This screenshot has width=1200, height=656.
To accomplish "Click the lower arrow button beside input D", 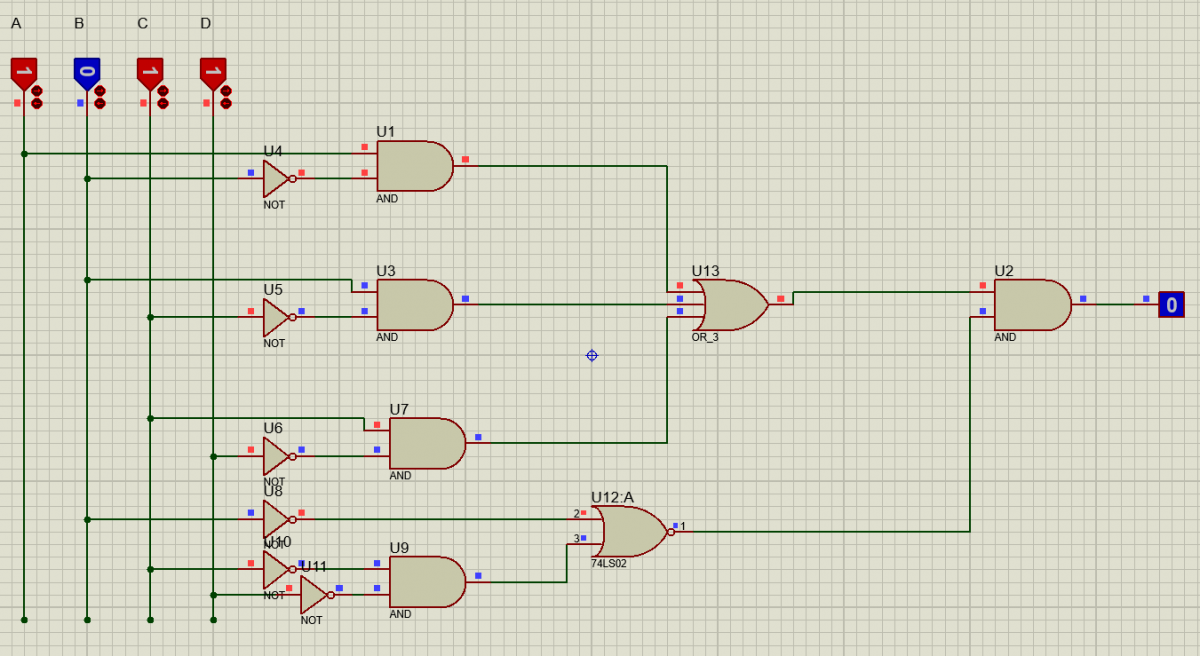I will coord(226,103).
